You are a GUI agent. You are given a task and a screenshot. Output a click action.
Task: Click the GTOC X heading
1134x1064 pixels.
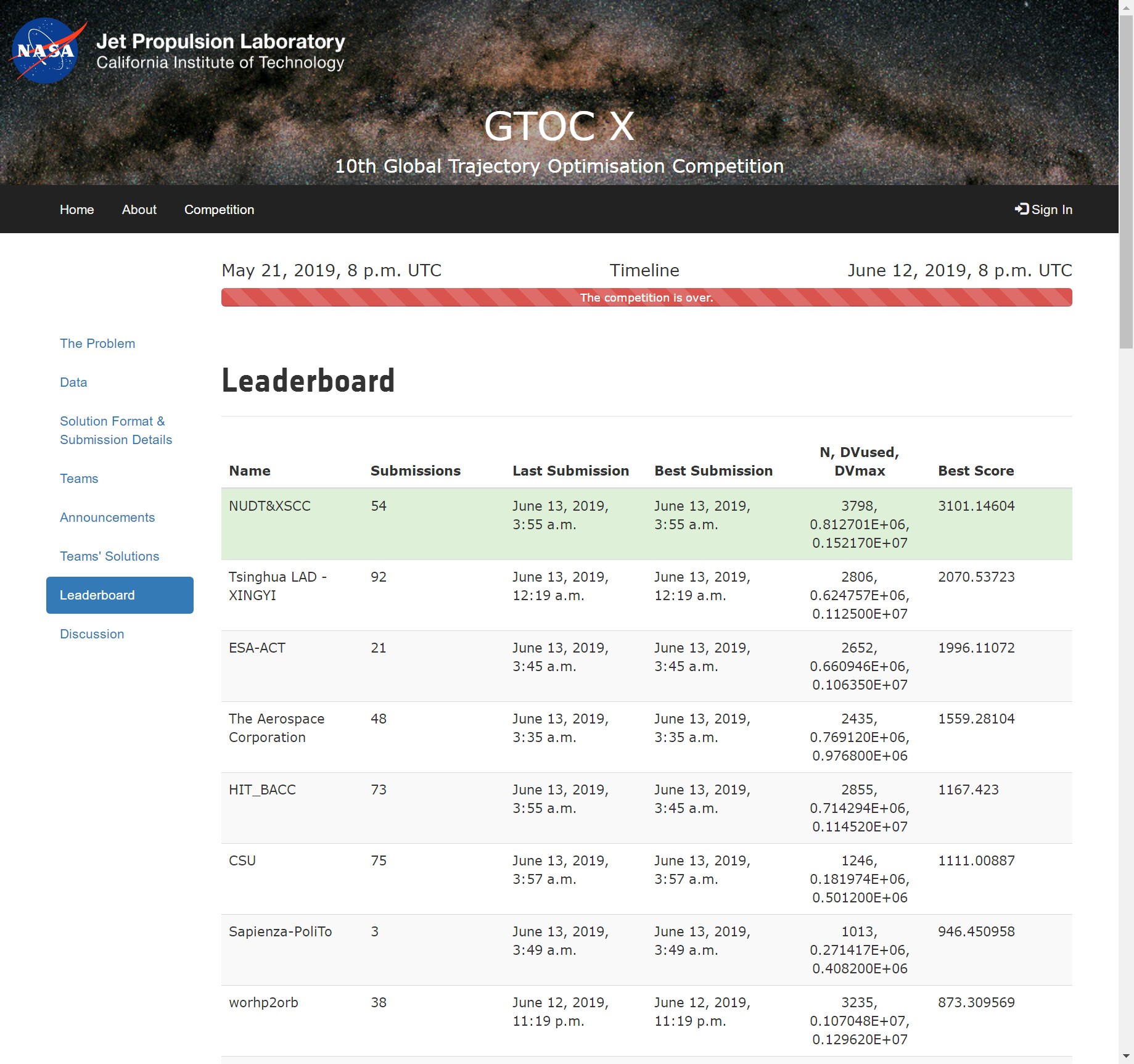559,126
